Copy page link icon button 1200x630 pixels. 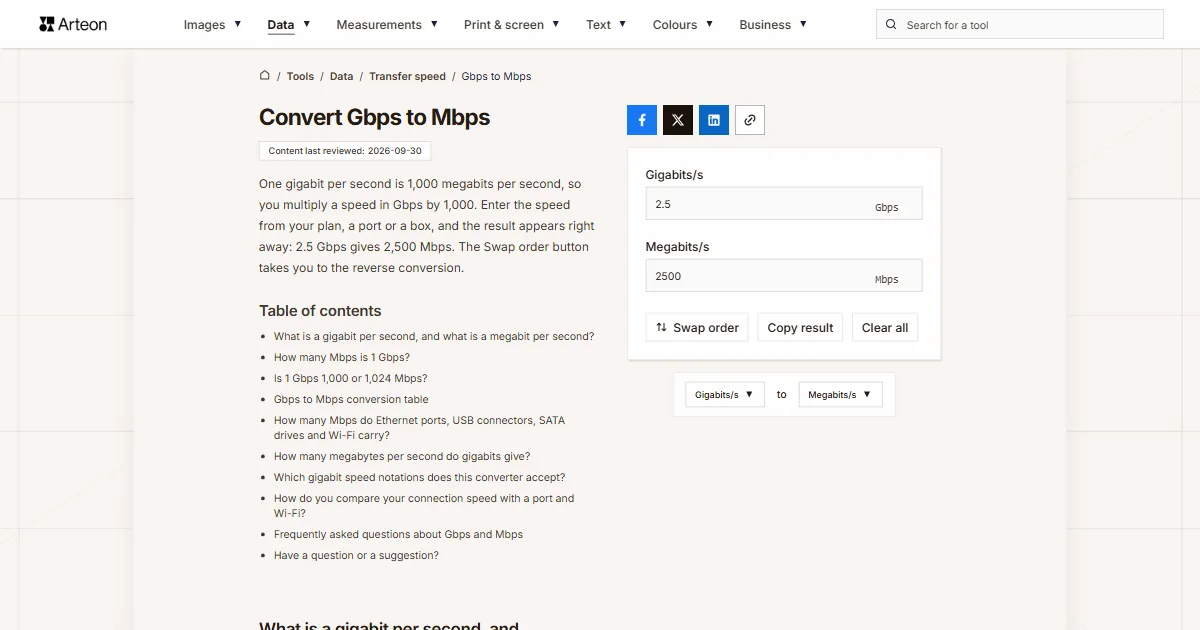click(750, 120)
